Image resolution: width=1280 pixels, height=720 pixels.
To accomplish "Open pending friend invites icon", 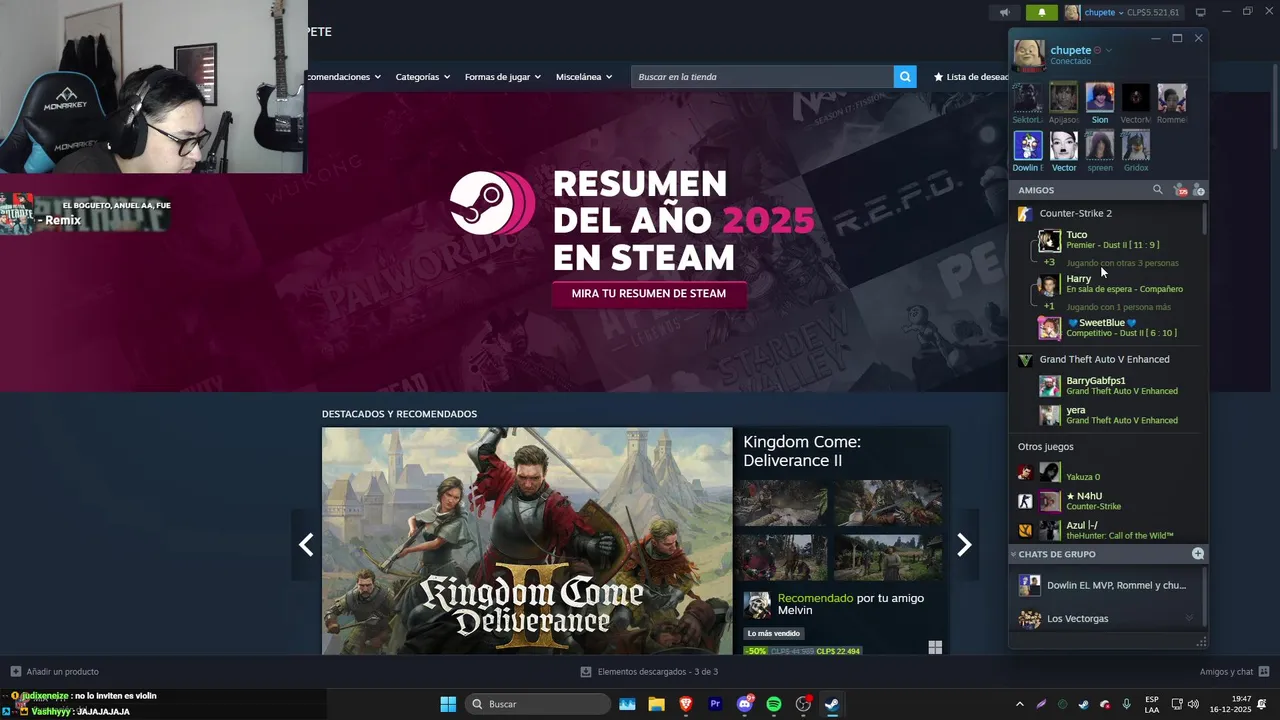I will click(1181, 190).
